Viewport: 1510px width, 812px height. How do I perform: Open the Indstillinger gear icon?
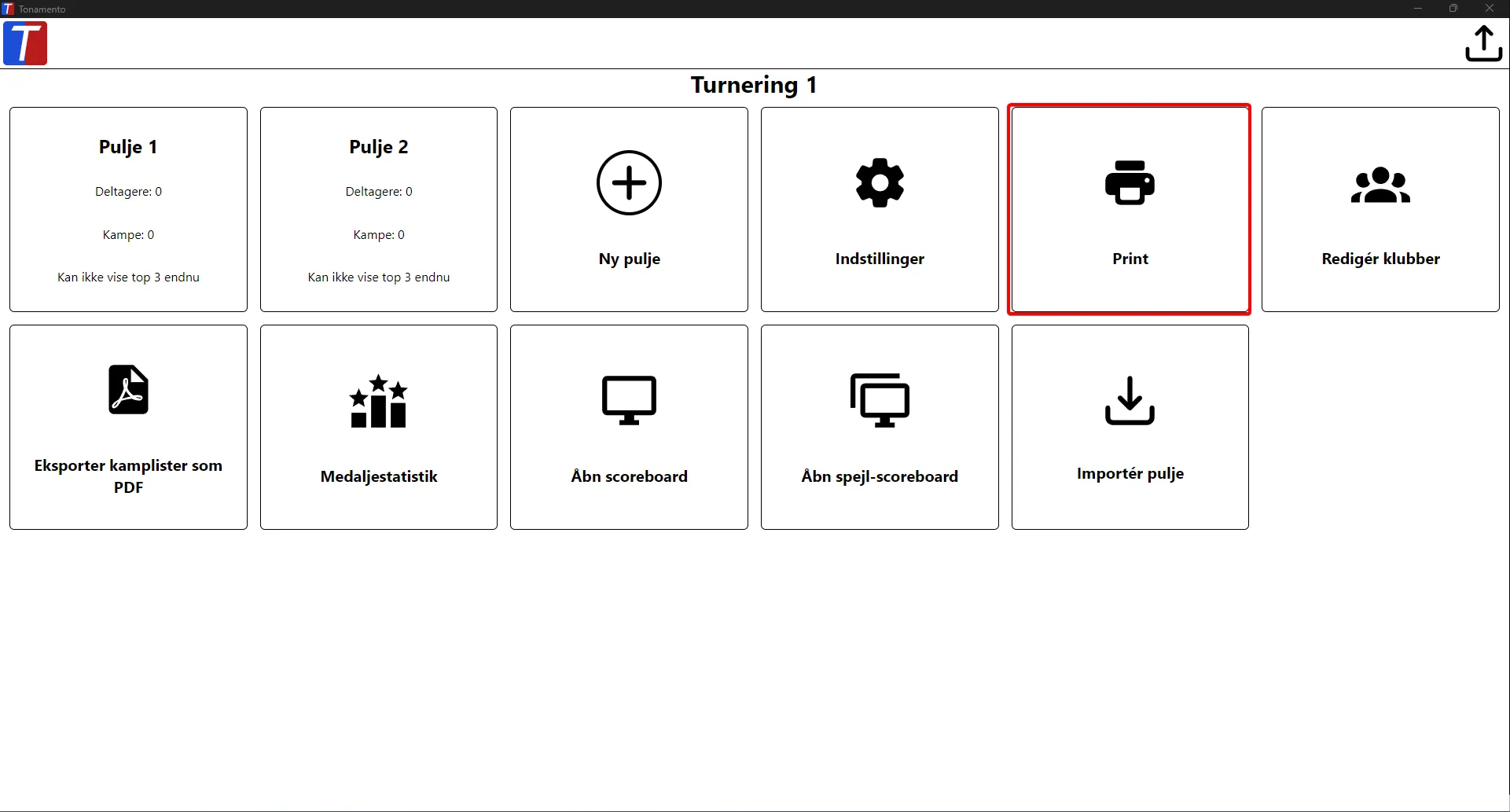[880, 182]
